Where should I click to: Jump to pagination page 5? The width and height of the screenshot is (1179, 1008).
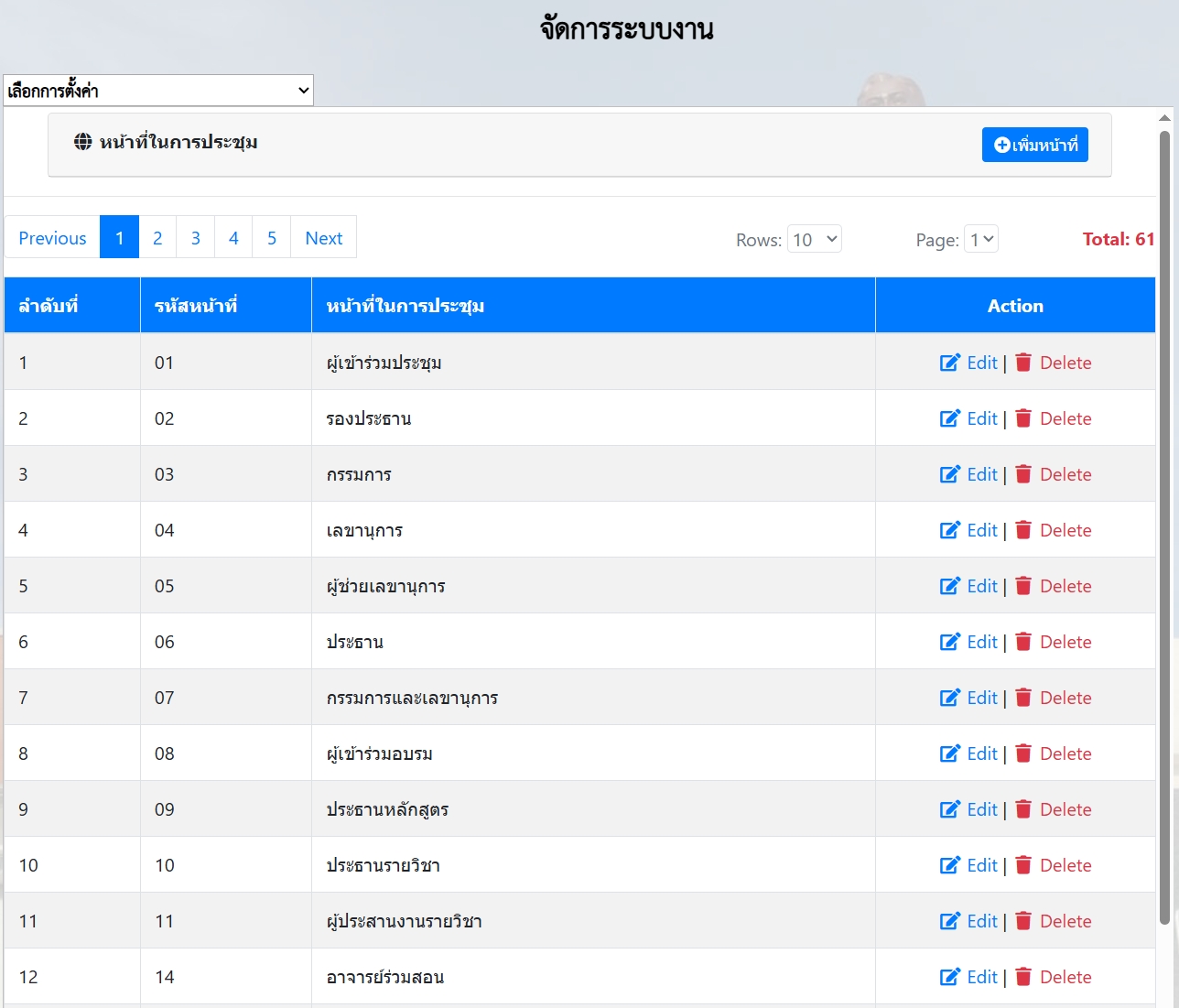pyautogui.click(x=272, y=238)
